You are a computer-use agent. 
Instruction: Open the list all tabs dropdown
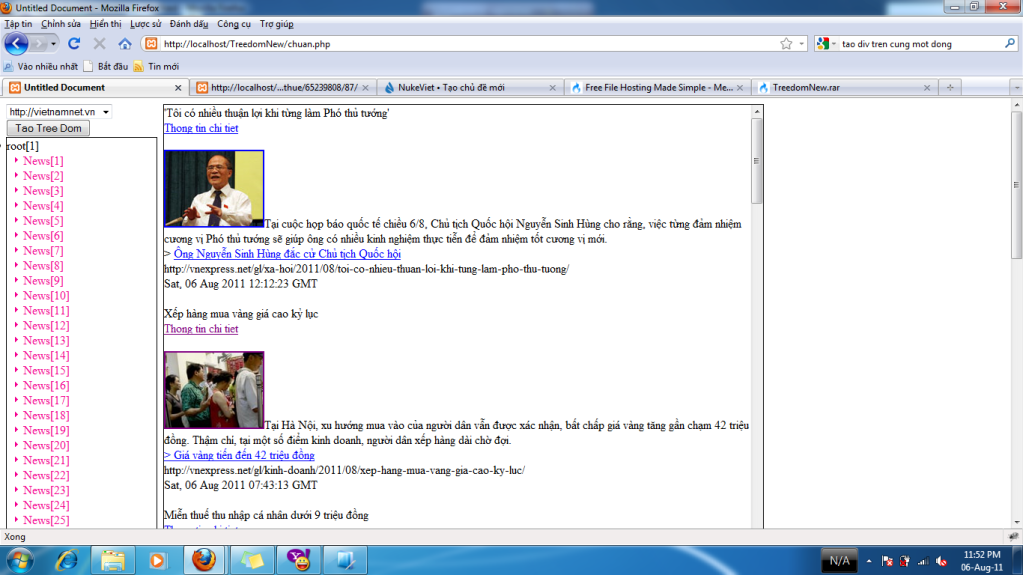pos(1016,87)
